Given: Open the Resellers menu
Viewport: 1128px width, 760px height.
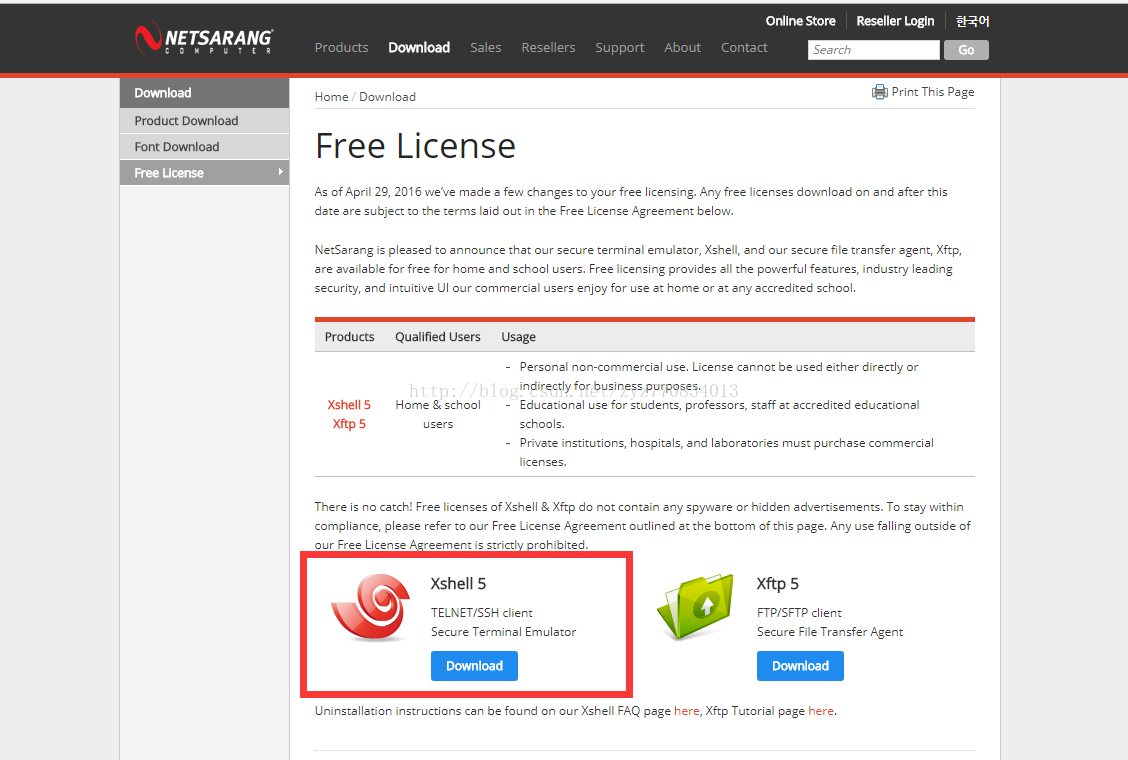Looking at the screenshot, I should (548, 48).
